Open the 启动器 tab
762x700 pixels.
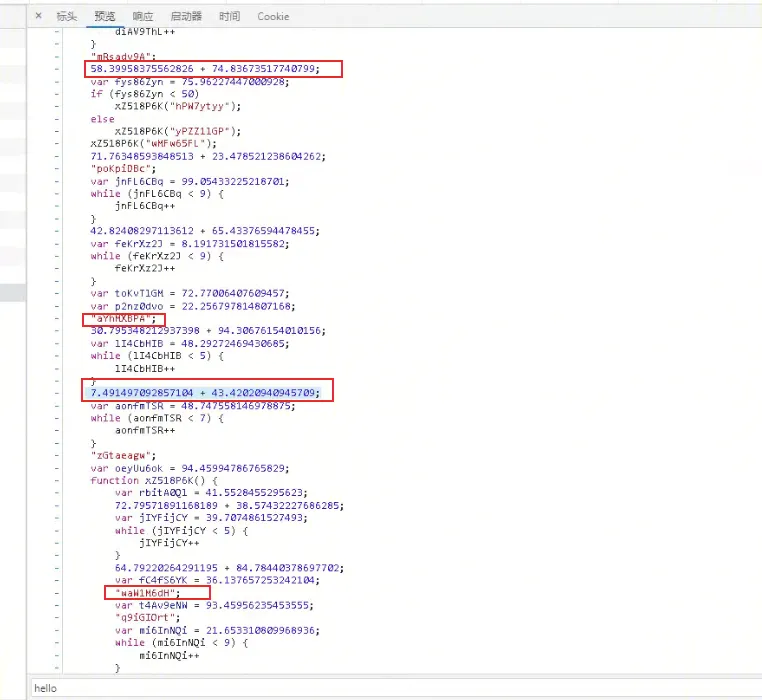(186, 16)
